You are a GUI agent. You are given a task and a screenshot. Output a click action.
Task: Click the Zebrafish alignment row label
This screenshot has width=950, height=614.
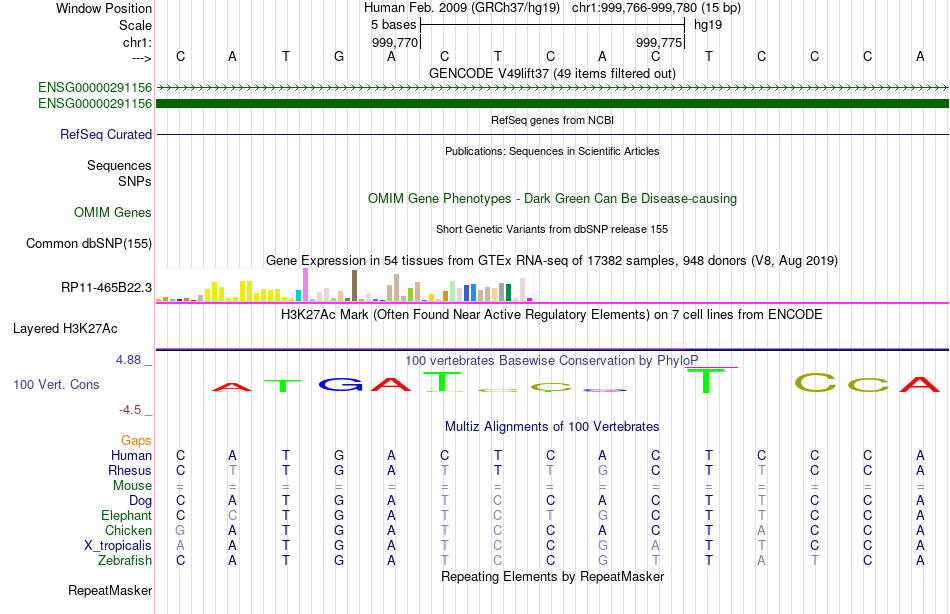pos(125,560)
